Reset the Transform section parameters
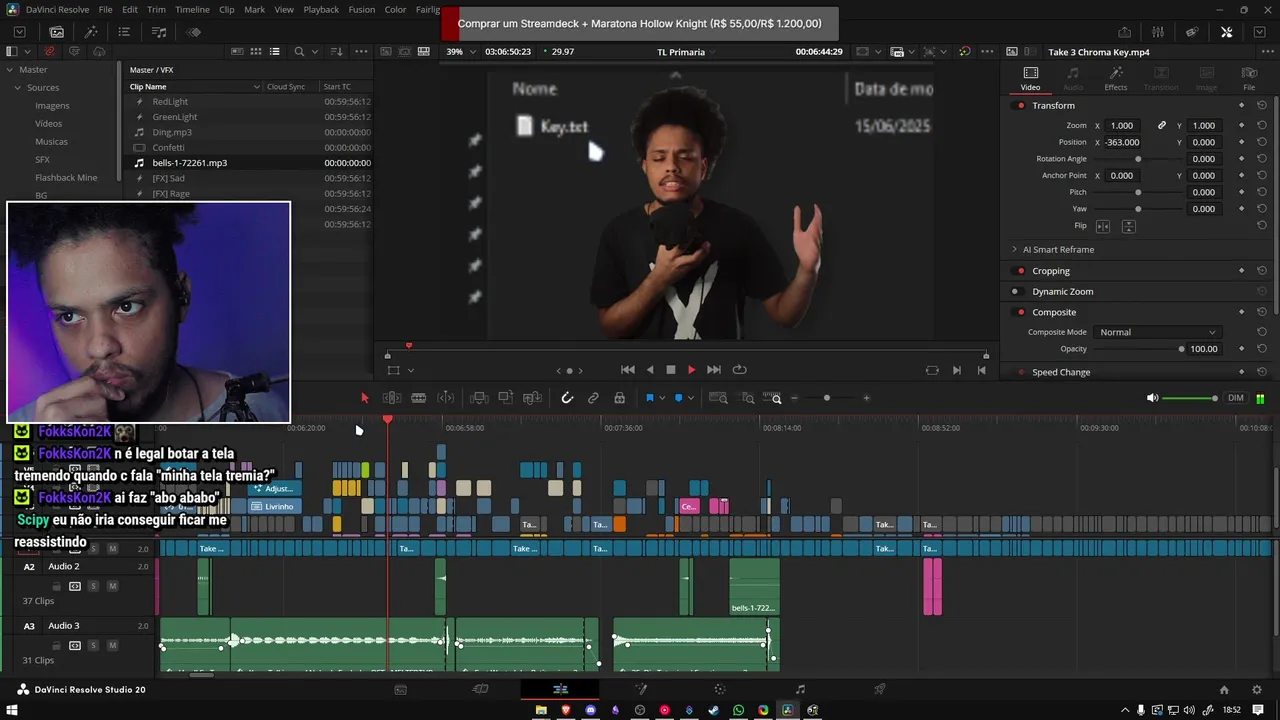The width and height of the screenshot is (1280, 720). pyautogui.click(x=1262, y=106)
